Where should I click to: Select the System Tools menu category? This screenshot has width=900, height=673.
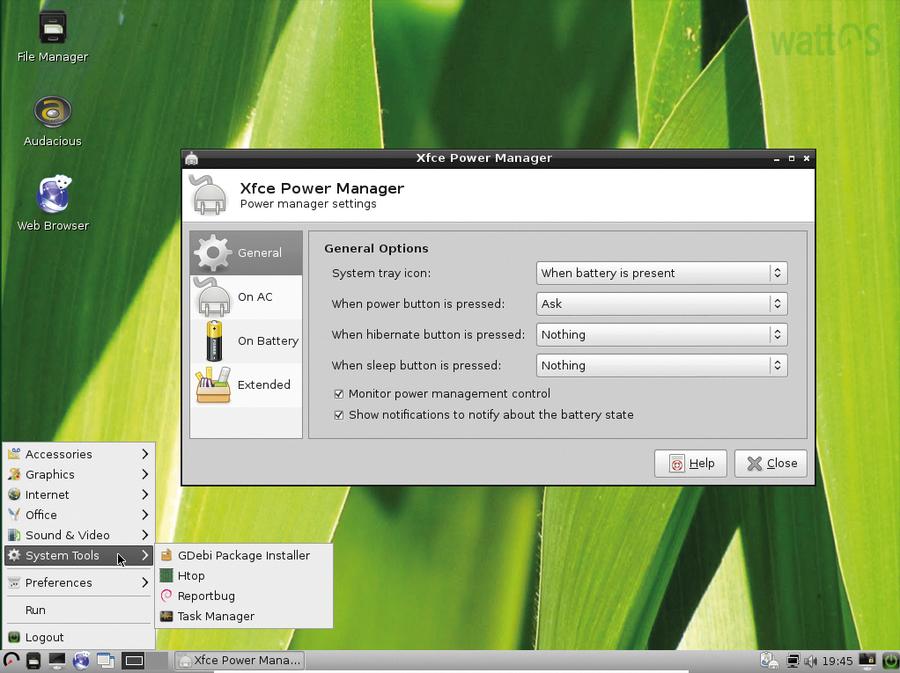click(x=79, y=555)
